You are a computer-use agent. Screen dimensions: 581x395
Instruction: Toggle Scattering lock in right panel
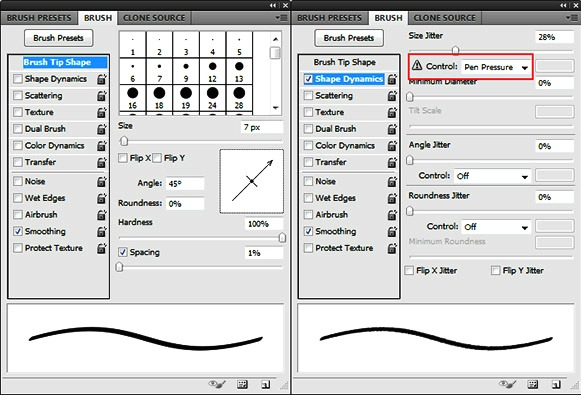[x=392, y=96]
